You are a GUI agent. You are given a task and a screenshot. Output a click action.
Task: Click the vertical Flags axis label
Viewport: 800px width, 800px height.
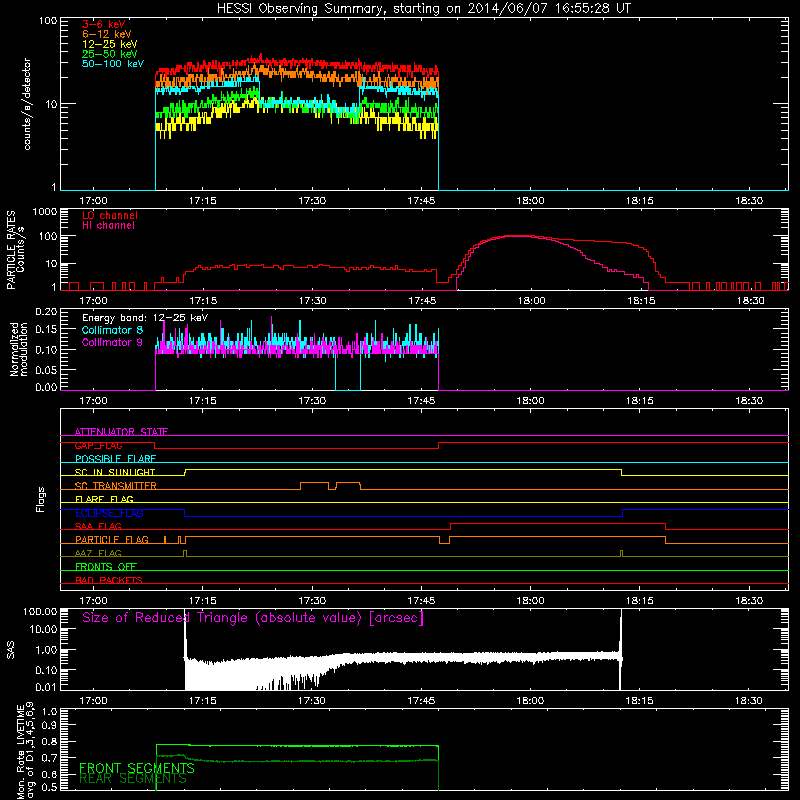point(41,499)
